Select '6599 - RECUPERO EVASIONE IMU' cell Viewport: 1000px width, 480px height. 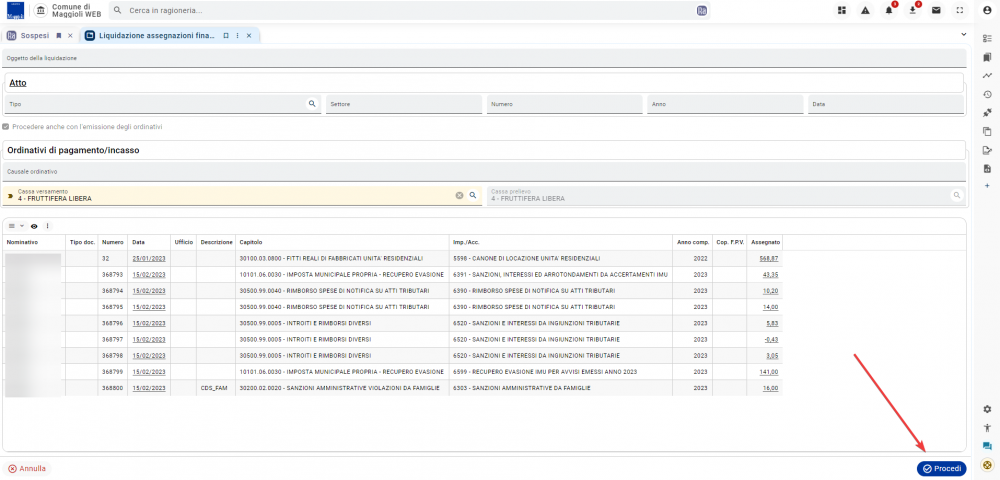[561, 372]
